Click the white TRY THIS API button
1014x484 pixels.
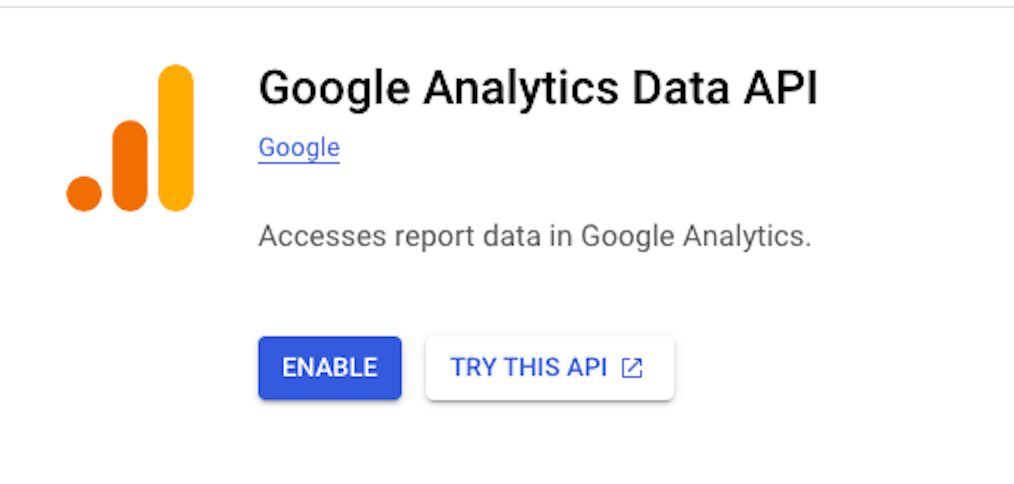(x=550, y=368)
